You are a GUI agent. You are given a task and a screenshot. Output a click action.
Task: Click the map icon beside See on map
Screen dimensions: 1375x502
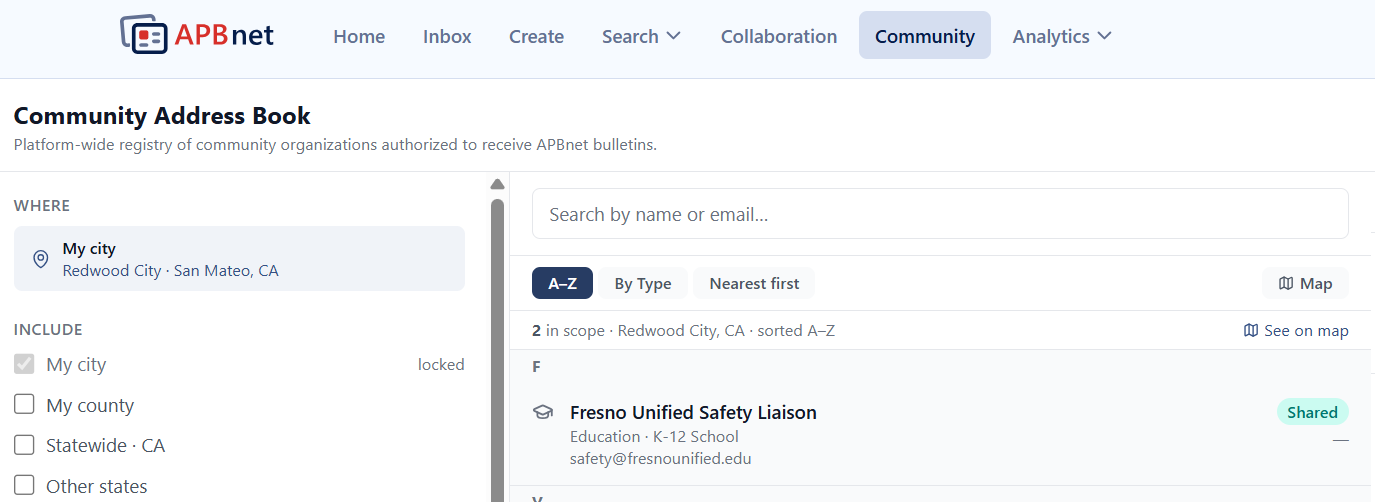1251,330
